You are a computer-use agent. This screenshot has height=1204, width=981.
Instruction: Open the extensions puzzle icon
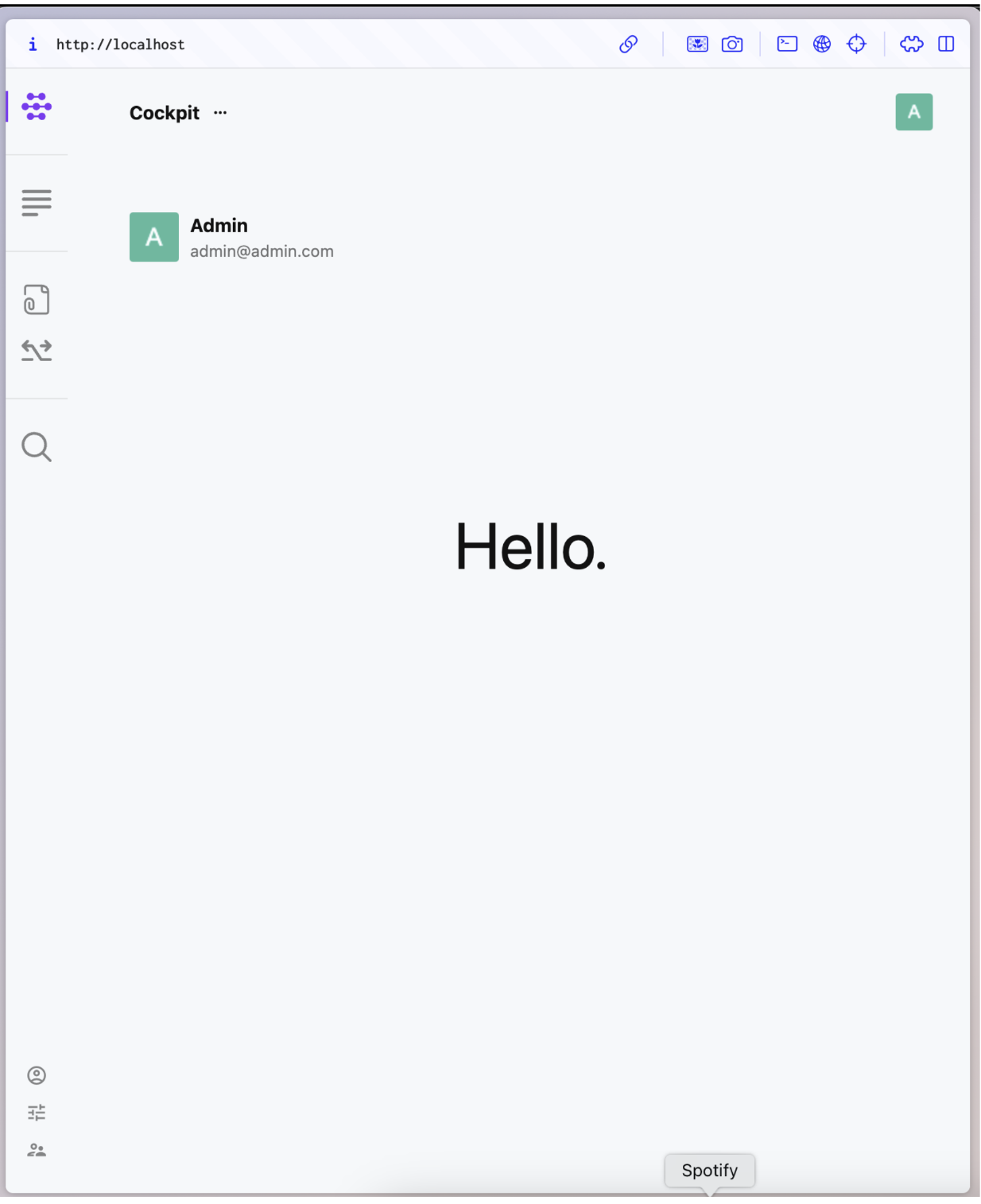point(912,44)
